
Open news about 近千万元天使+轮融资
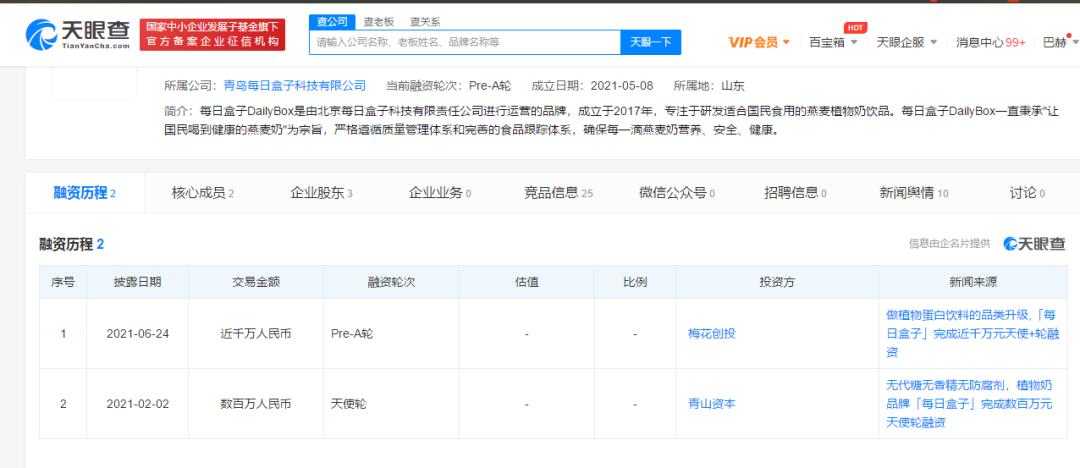click(x=971, y=334)
